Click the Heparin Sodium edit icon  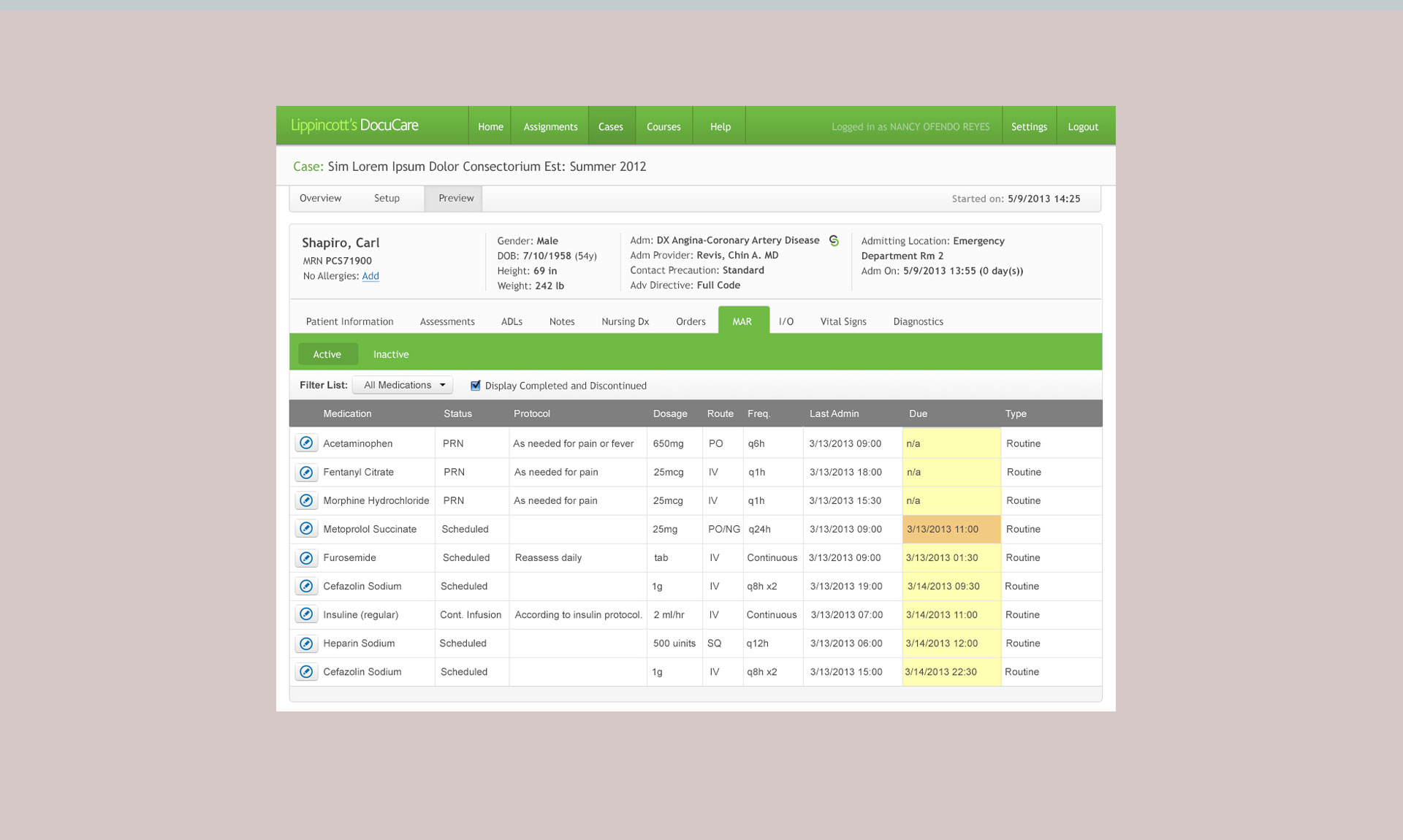click(306, 643)
